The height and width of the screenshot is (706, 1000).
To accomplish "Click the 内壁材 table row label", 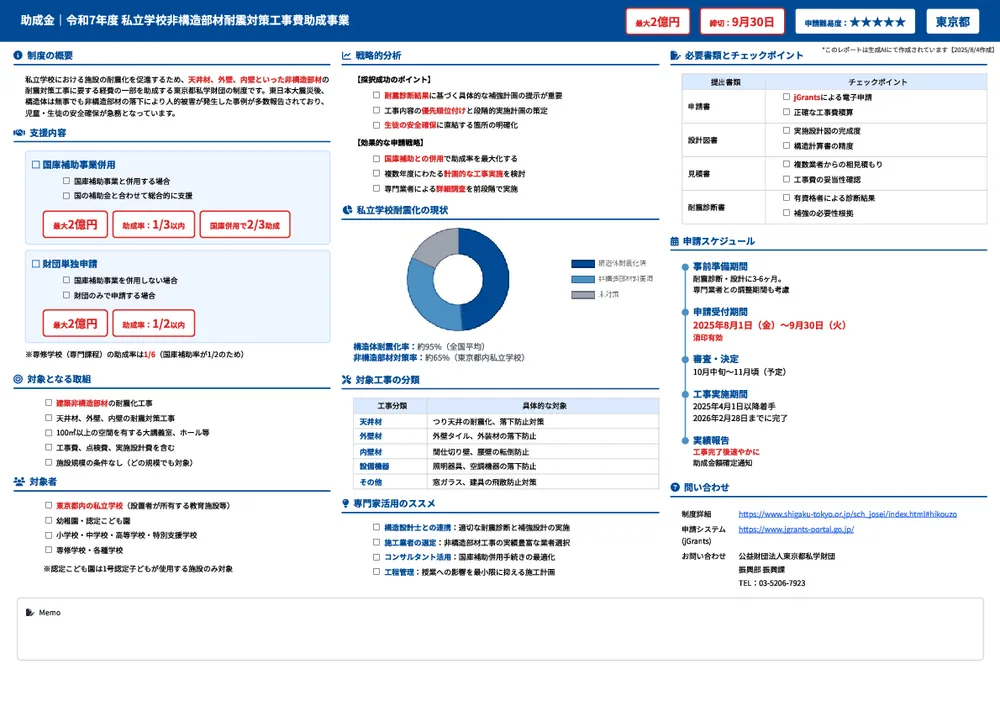I will 371,452.
